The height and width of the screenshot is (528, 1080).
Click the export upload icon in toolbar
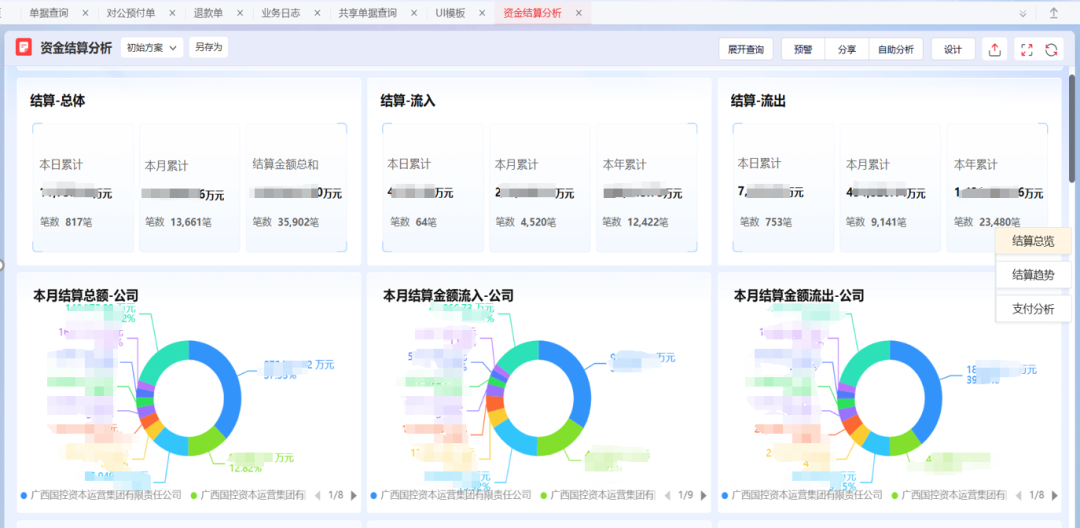[x=994, y=50]
